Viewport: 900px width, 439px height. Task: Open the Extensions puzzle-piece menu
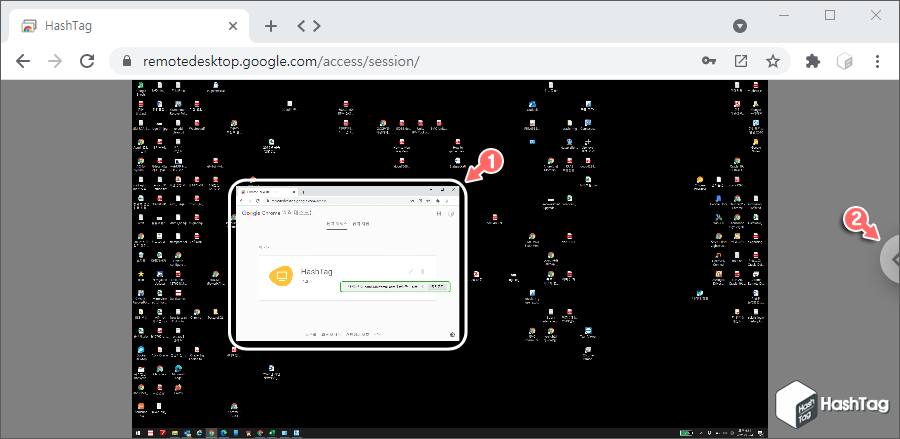(813, 61)
